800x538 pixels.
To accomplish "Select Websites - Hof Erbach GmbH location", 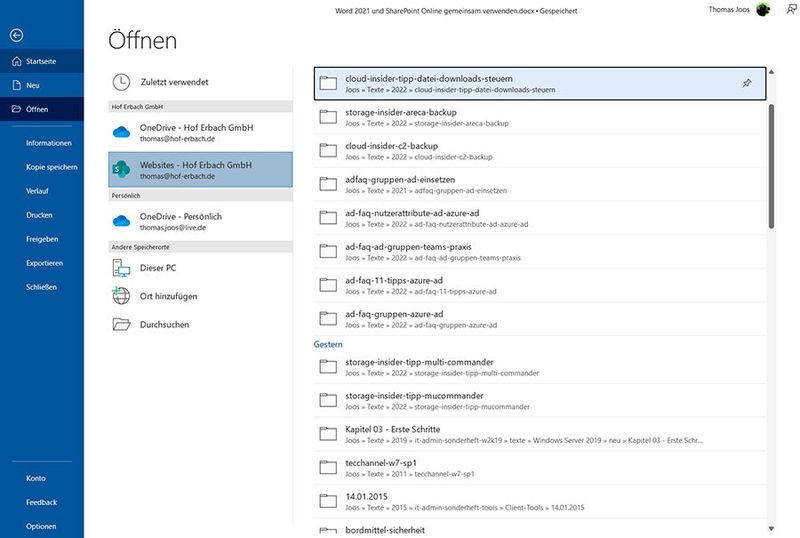I will click(x=201, y=169).
